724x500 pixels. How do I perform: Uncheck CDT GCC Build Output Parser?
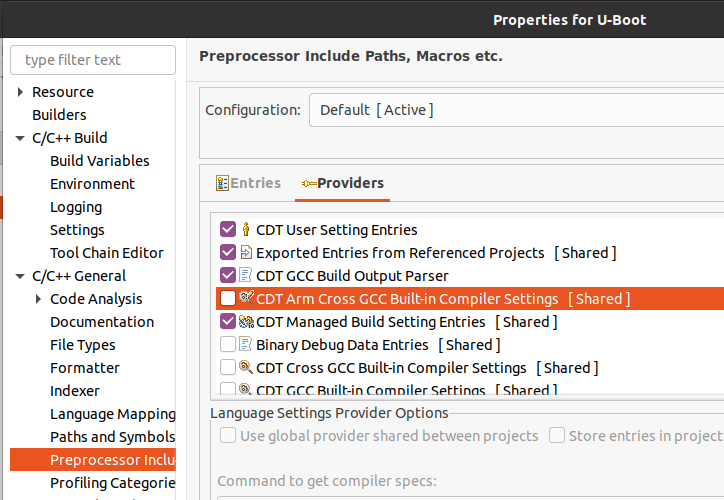click(x=228, y=275)
